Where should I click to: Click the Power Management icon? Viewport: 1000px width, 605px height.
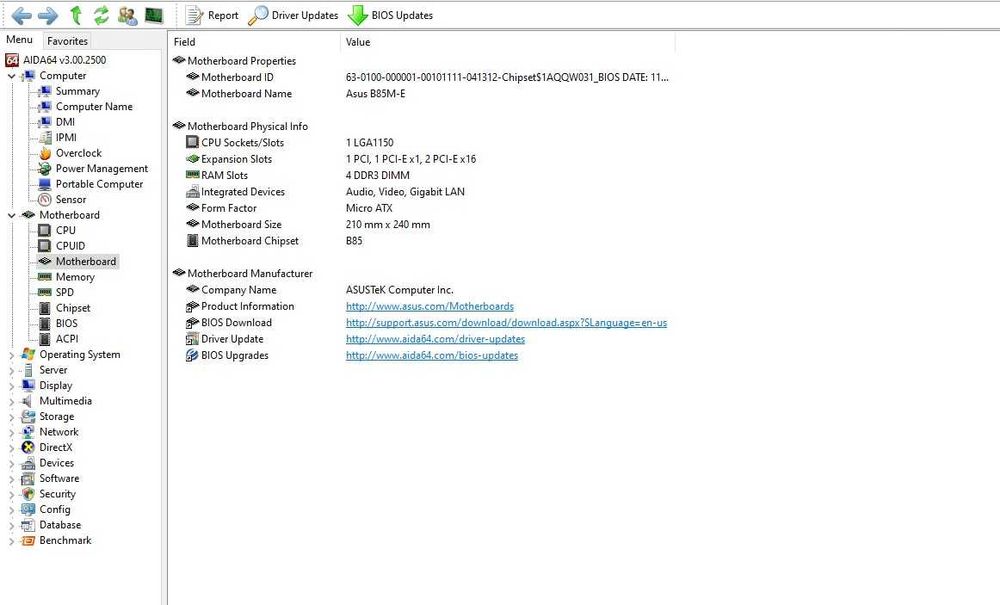[45, 168]
